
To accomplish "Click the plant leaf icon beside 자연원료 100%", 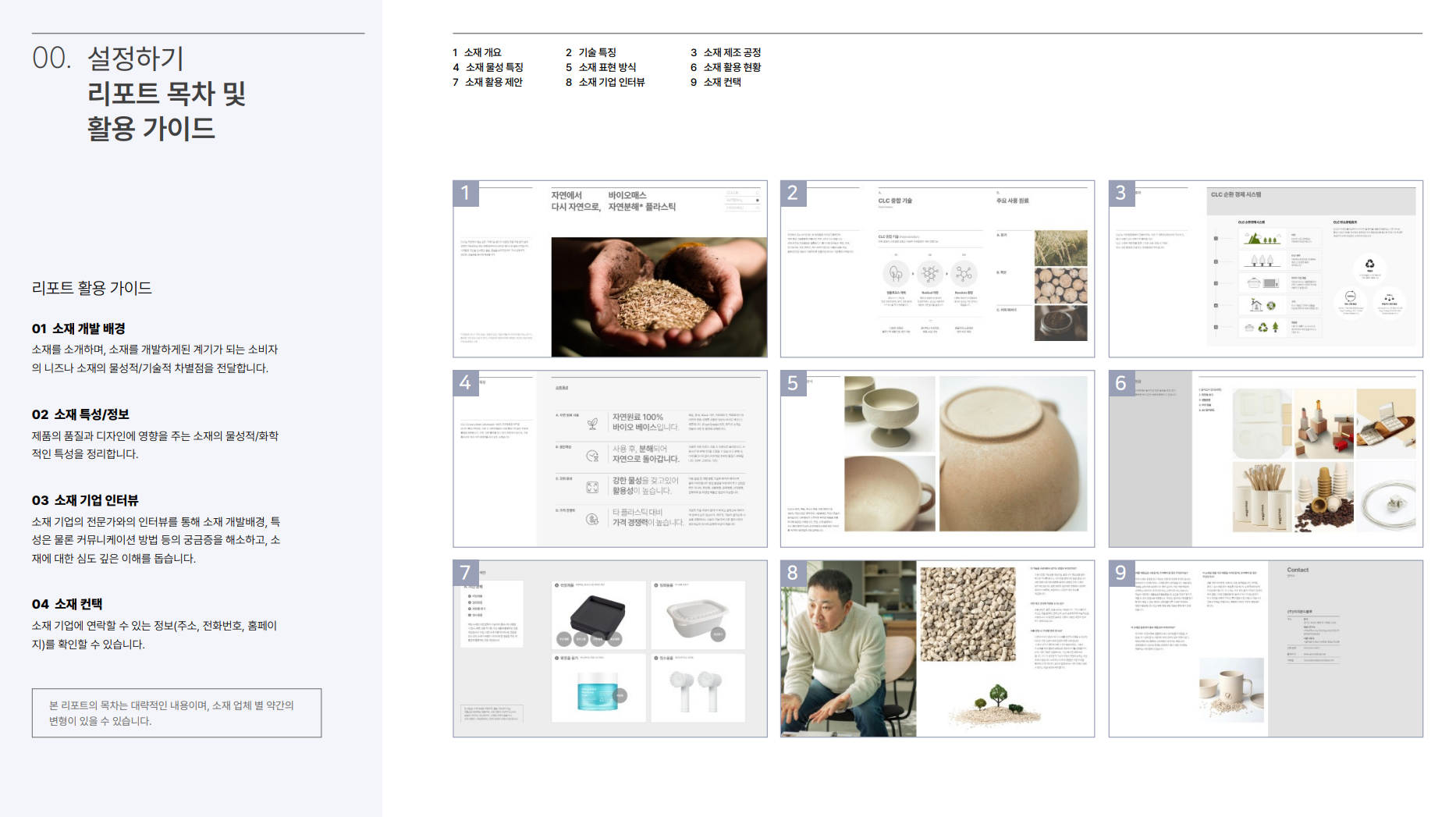I will tap(592, 423).
